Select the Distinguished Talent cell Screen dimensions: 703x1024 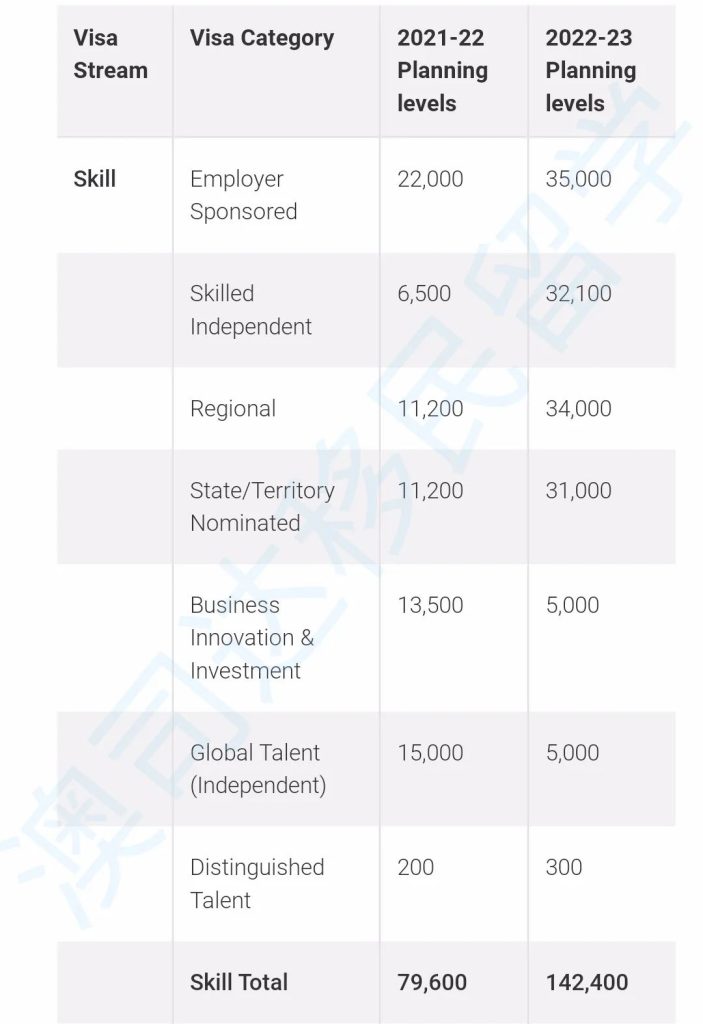pos(257,883)
